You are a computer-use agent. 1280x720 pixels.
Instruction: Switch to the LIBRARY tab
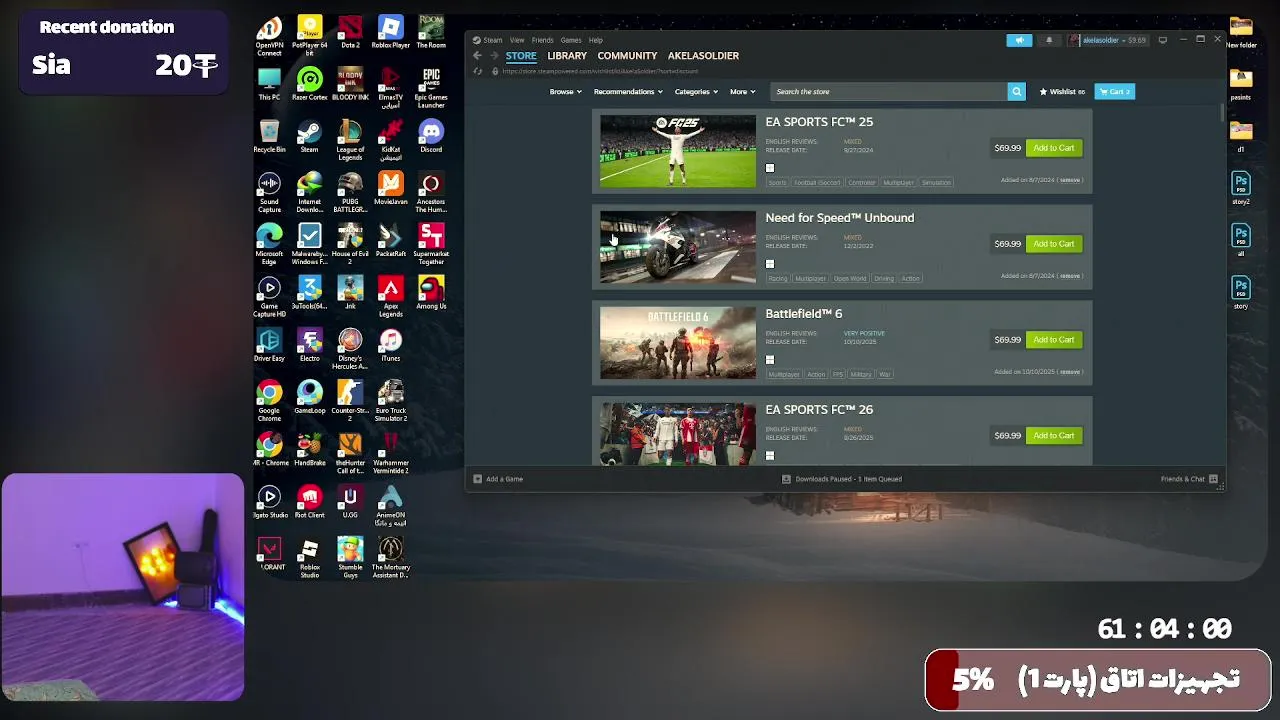point(567,56)
